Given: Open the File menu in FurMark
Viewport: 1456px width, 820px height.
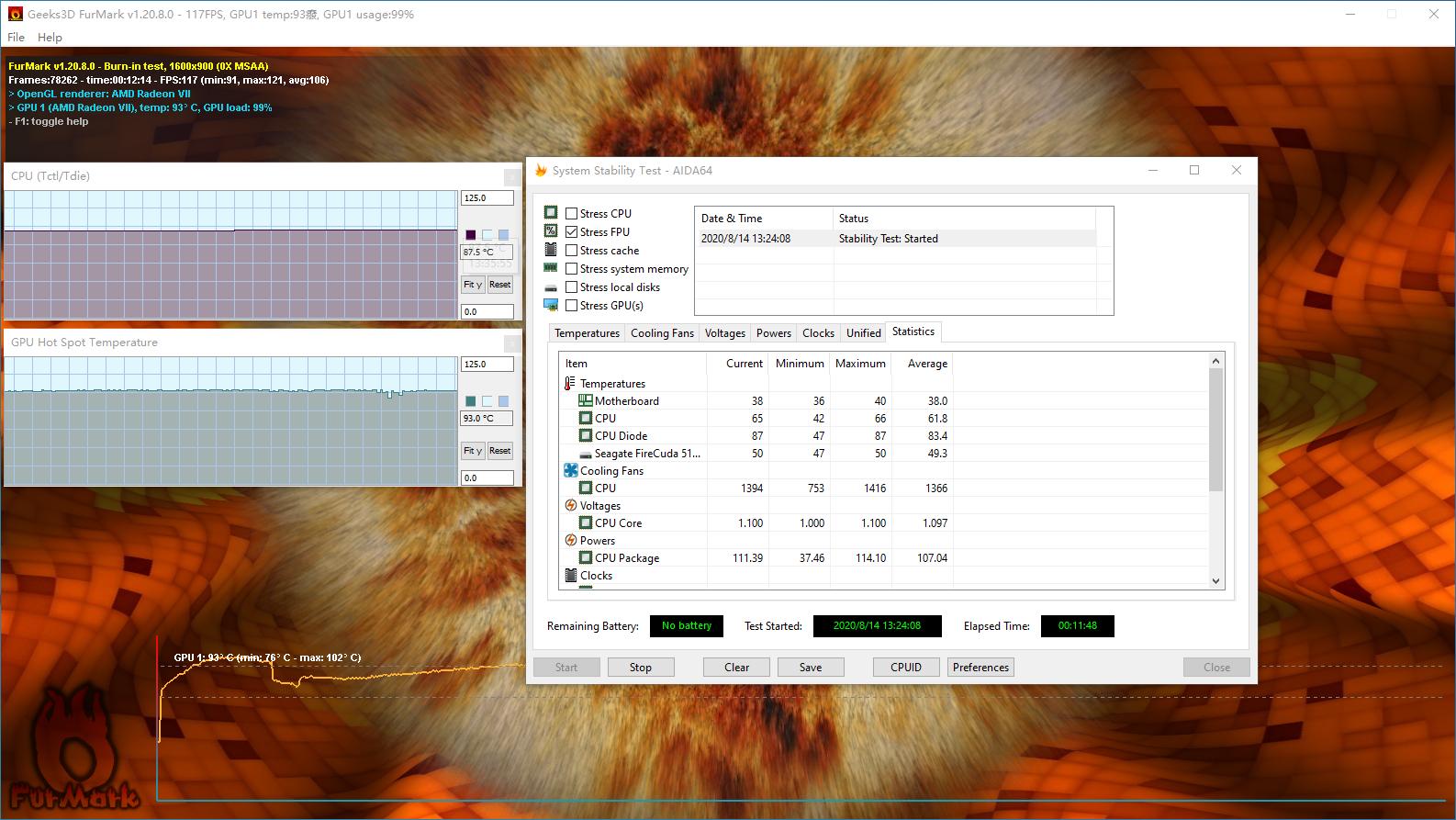Looking at the screenshot, I should 17,38.
